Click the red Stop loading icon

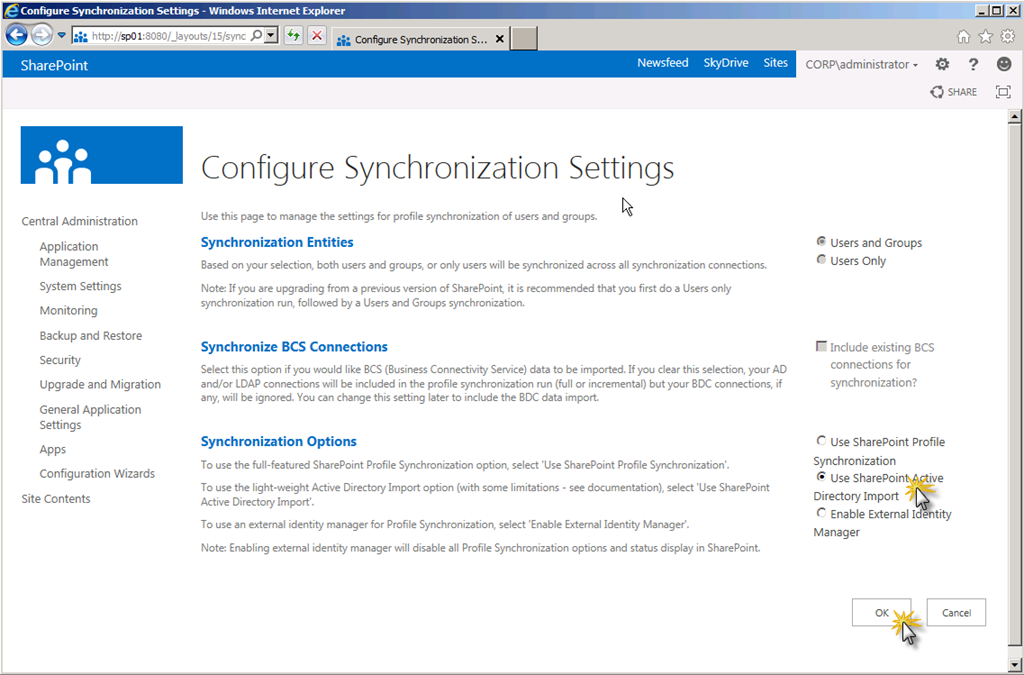pos(317,35)
